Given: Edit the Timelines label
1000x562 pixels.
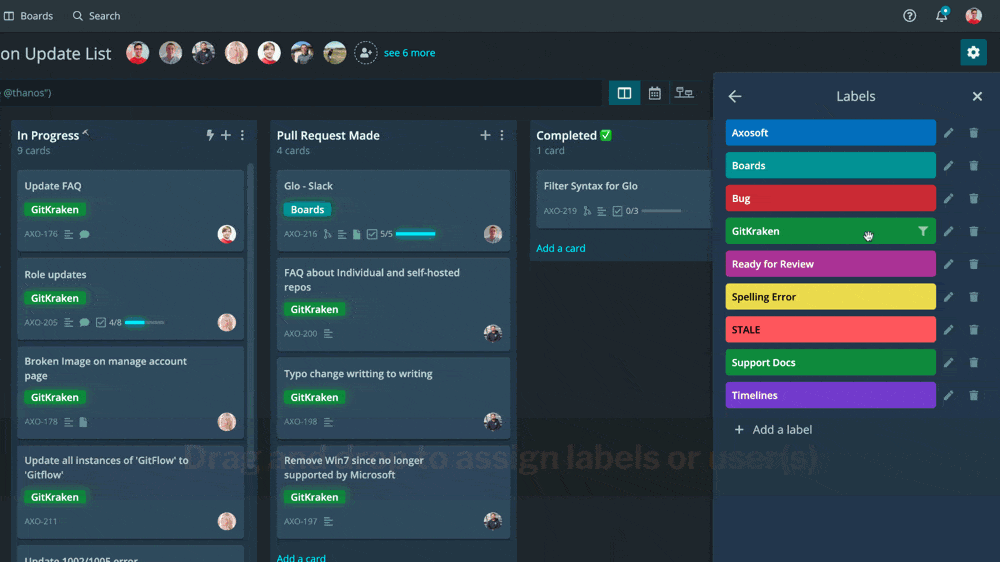Looking at the screenshot, I should [949, 396].
